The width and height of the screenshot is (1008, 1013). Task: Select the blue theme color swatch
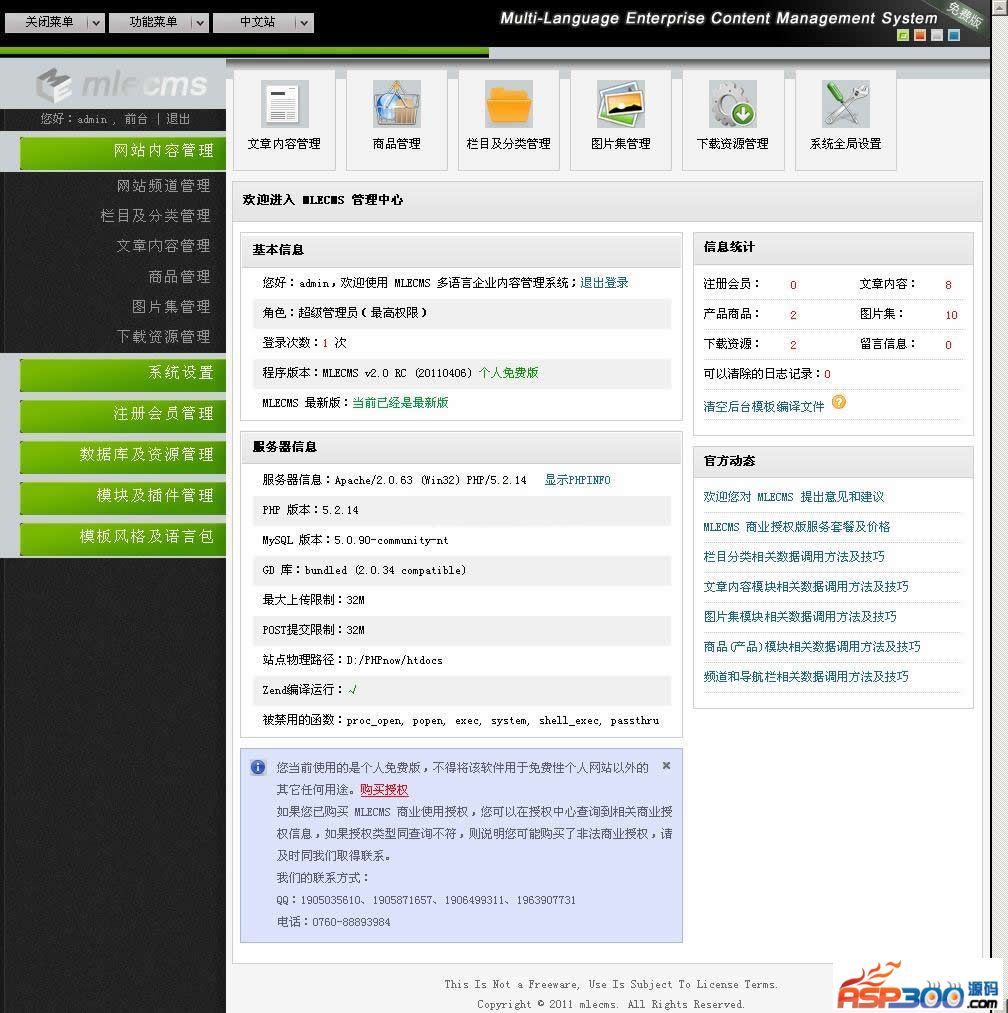[954, 36]
